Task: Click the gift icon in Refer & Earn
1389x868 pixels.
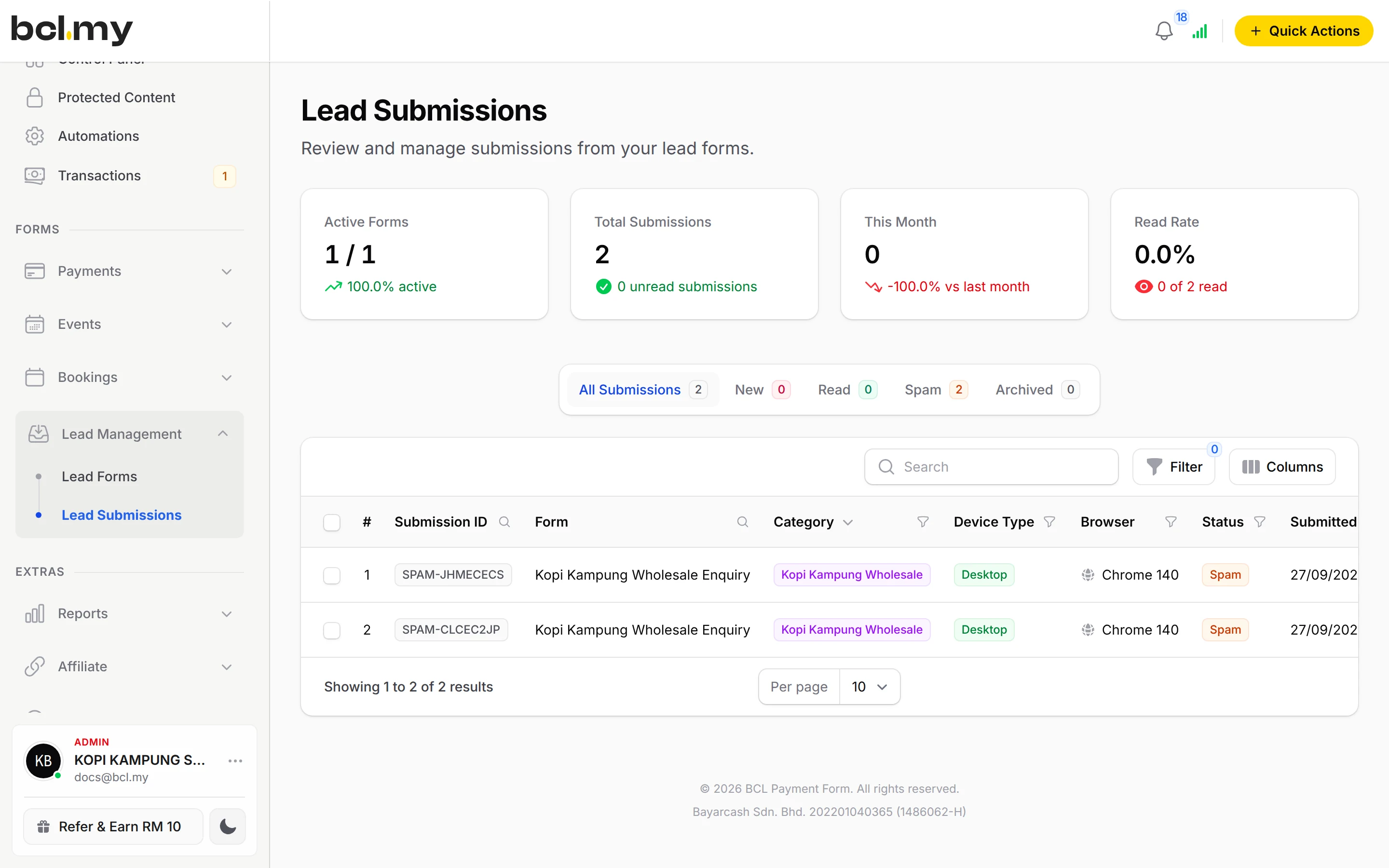Action: point(43,827)
